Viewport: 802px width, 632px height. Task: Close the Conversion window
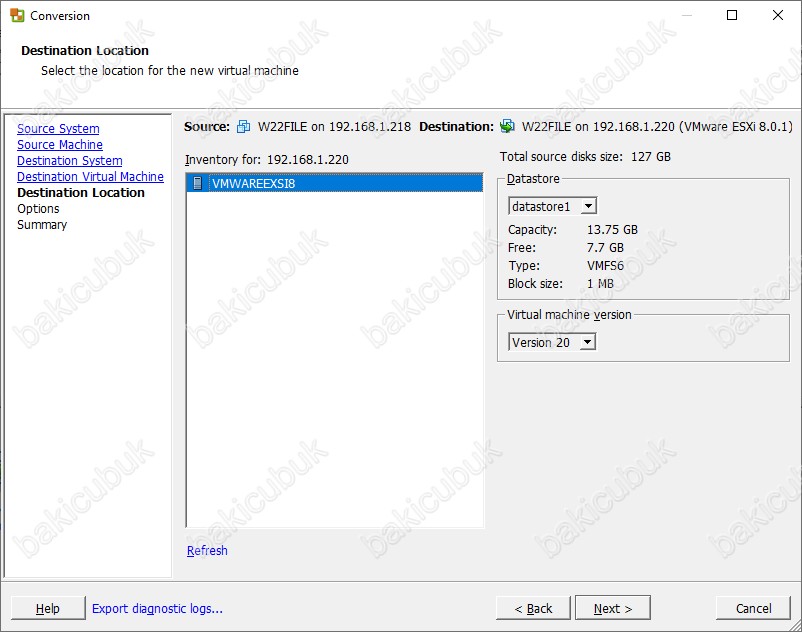pos(777,15)
